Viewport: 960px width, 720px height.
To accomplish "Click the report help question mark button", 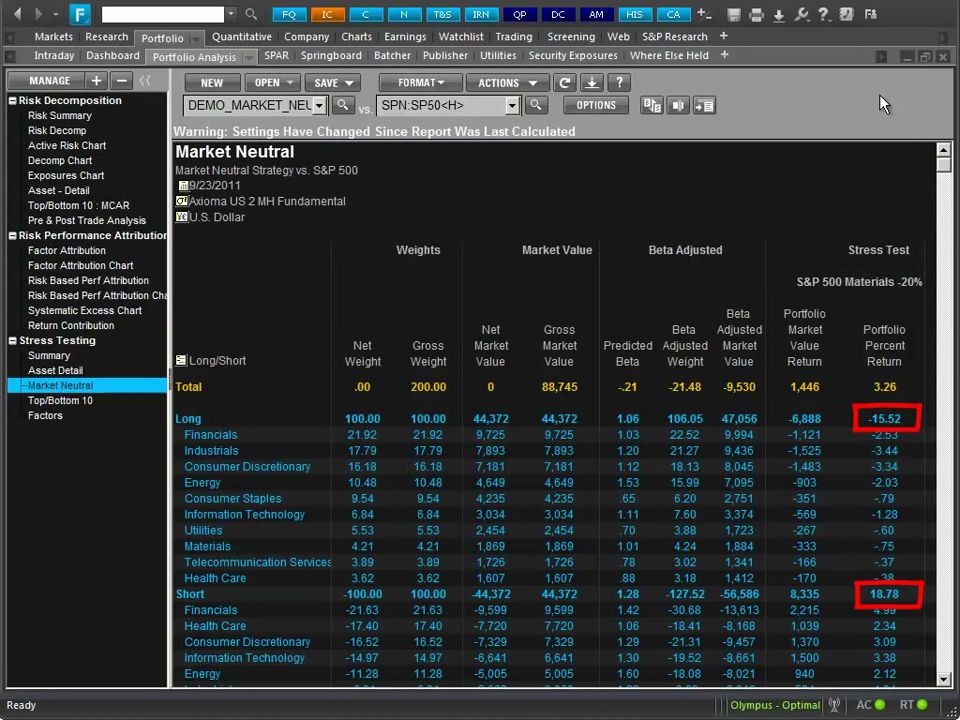I will click(620, 83).
